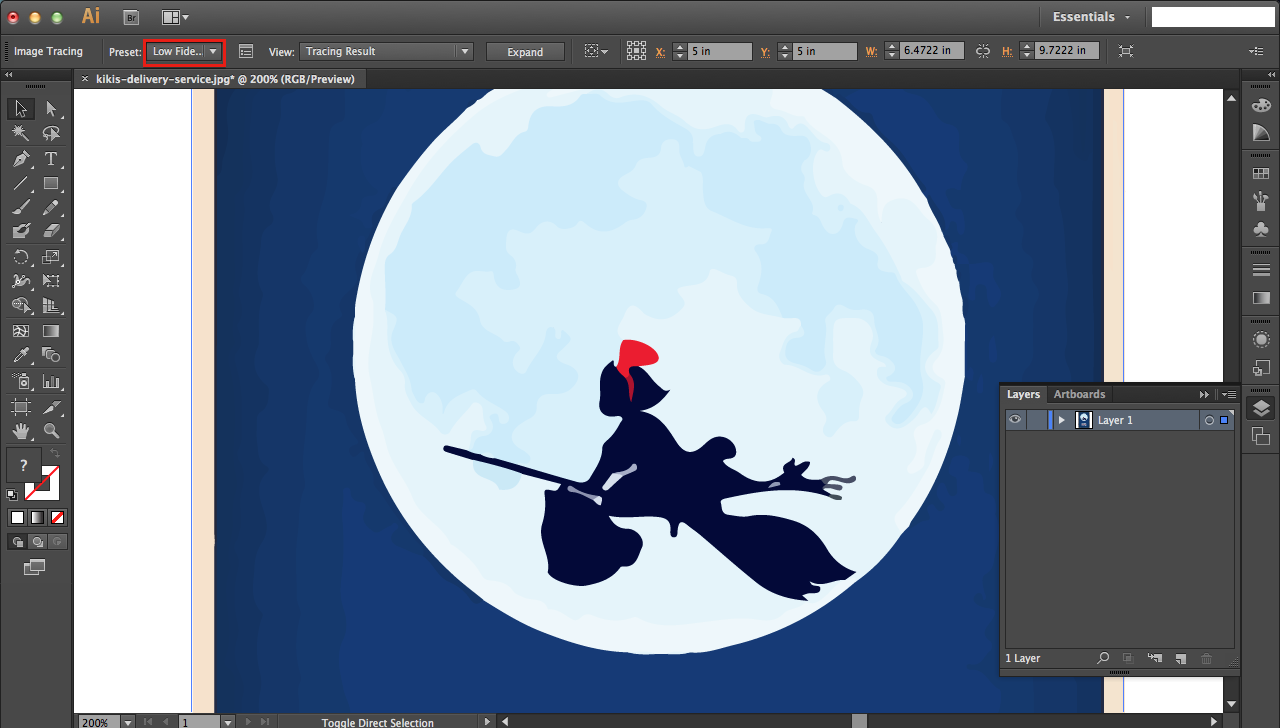Select the Zoom tool
Image resolution: width=1280 pixels, height=728 pixels.
point(51,432)
